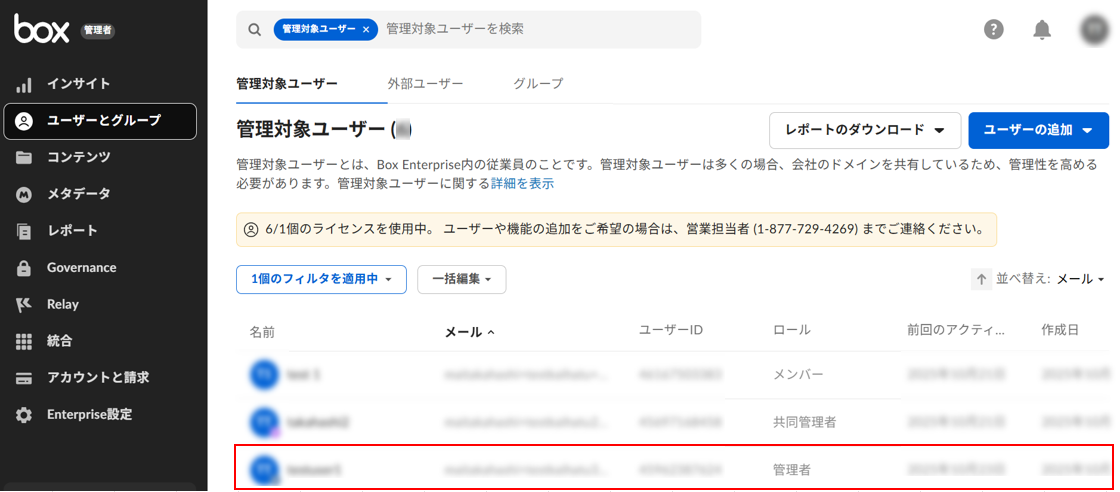The height and width of the screenshot is (492, 1120).
Task: Open Enterprise設定 settings
Action: [x=89, y=414]
